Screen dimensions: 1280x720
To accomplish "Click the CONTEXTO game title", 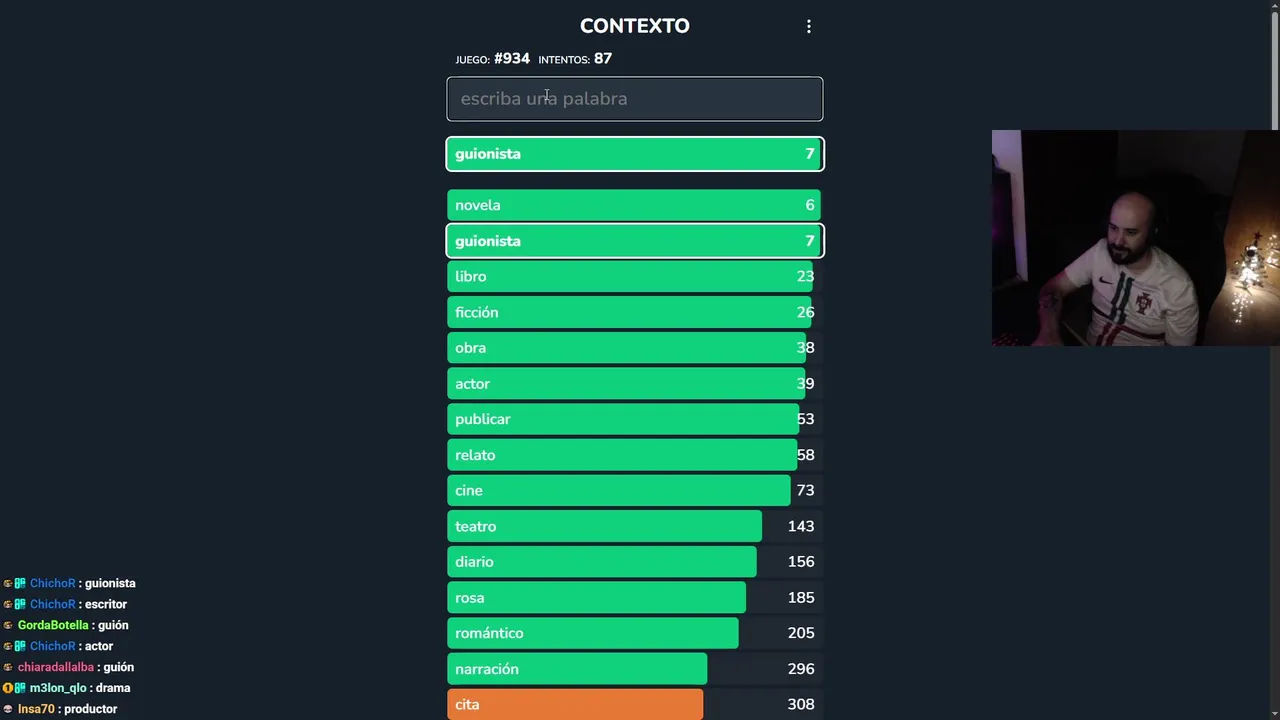I will pos(634,26).
